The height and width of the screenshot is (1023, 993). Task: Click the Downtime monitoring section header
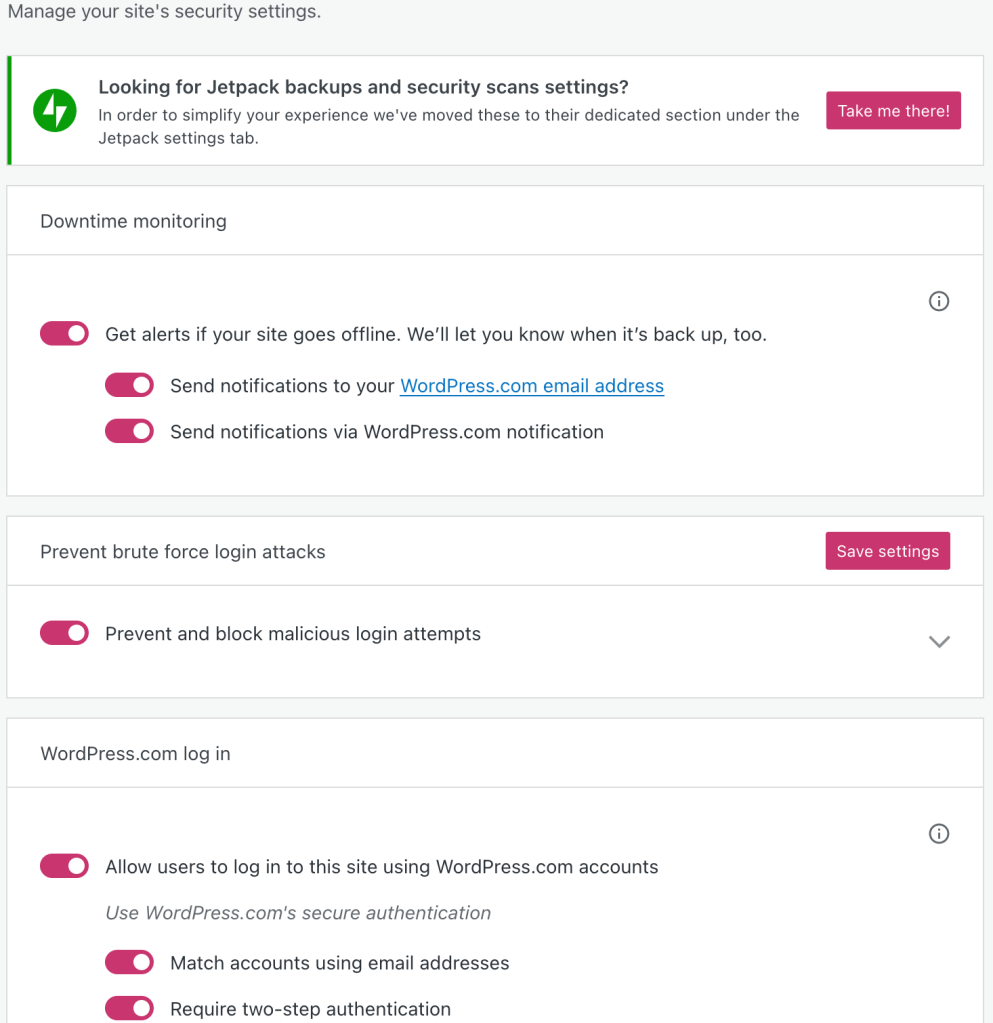(133, 221)
